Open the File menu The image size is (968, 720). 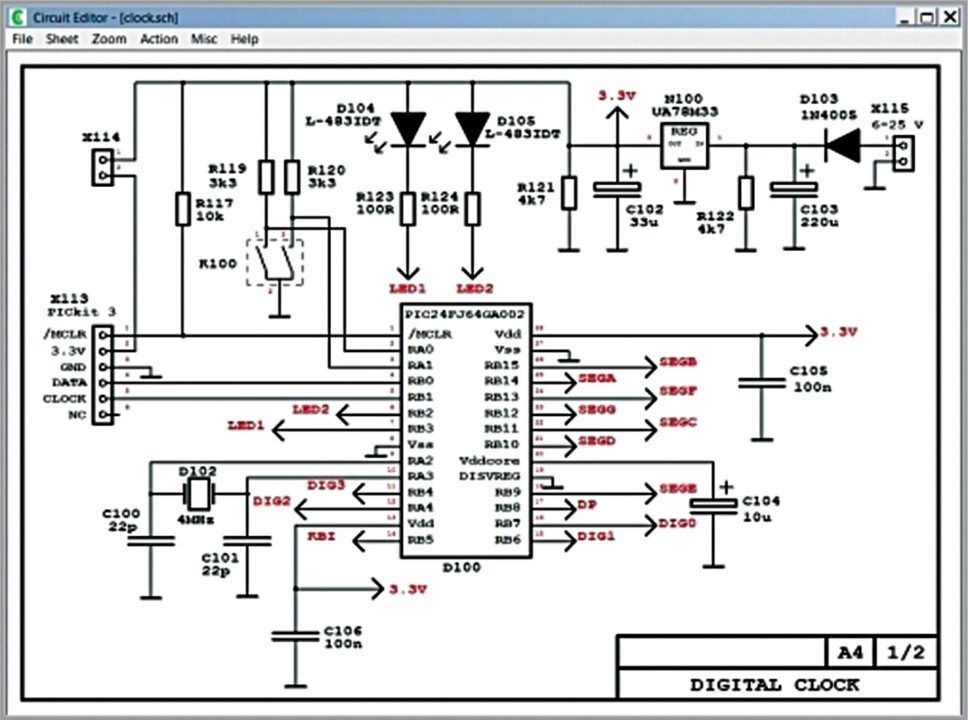coord(22,39)
